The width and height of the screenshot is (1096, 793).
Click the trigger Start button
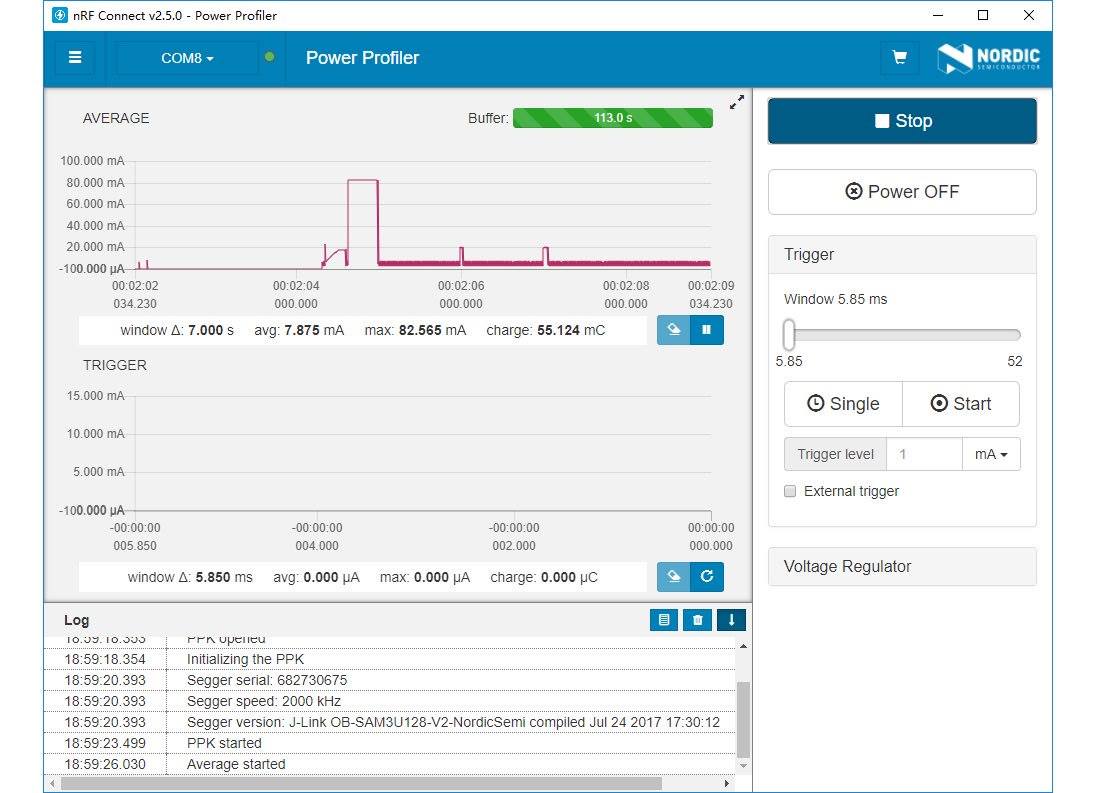(961, 404)
